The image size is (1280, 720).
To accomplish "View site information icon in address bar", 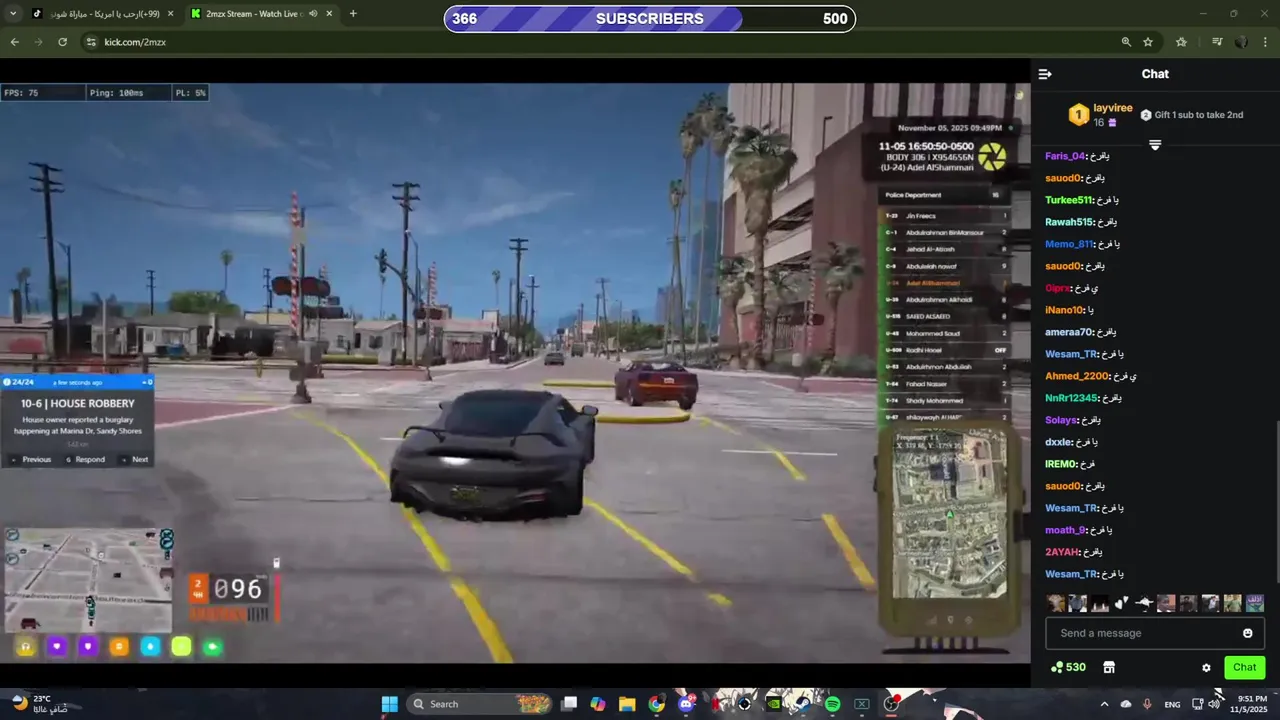I will tap(91, 42).
